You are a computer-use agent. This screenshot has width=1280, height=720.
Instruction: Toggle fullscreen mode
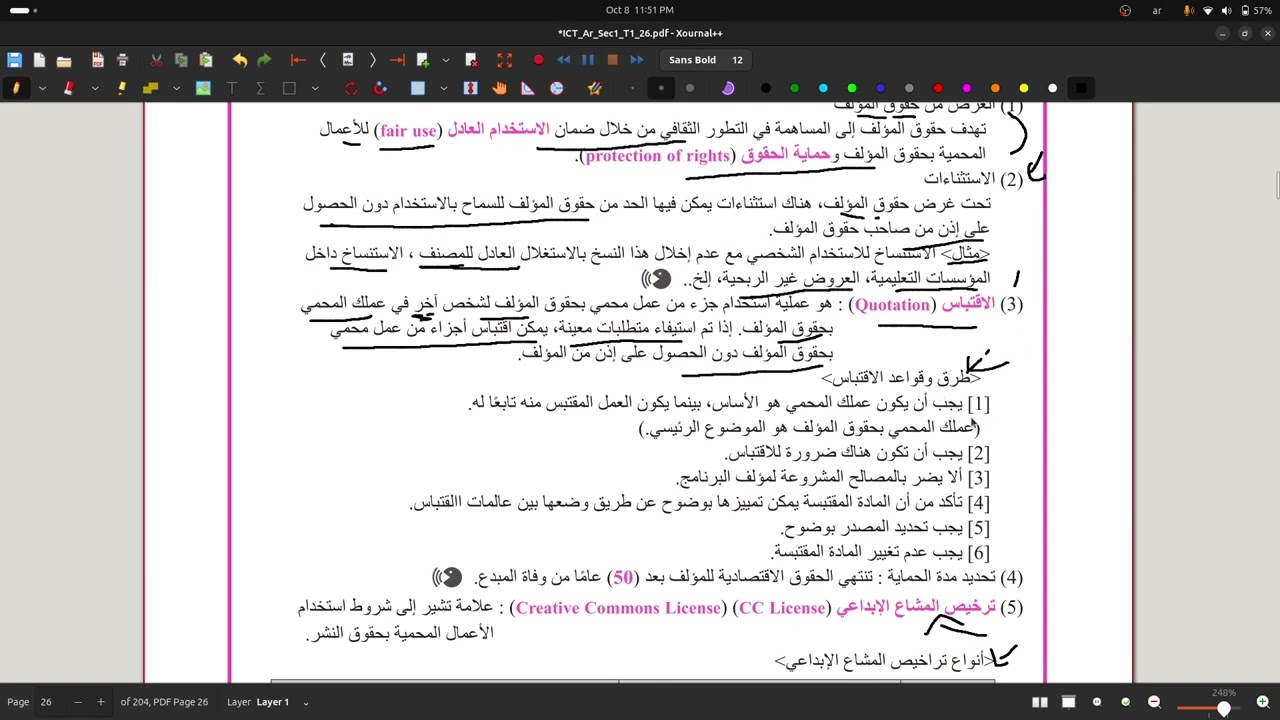[x=505, y=60]
